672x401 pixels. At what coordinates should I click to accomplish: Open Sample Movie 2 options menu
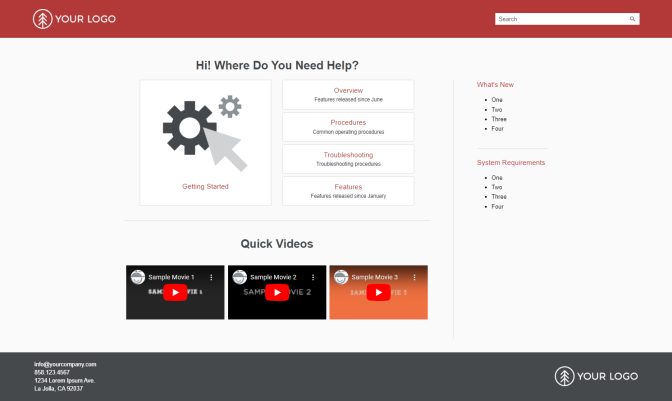[313, 277]
